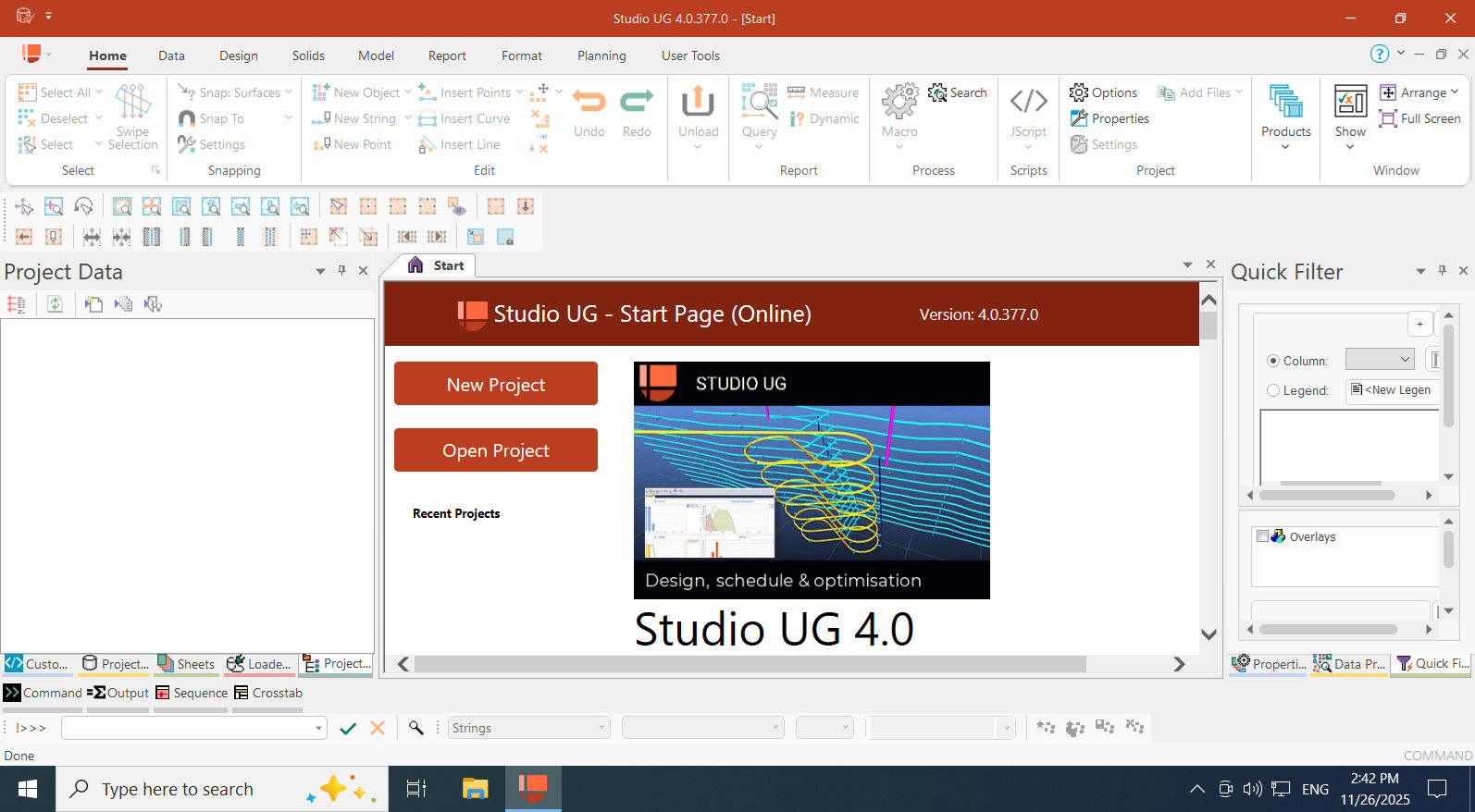The height and width of the screenshot is (812, 1475).
Task: Switch to the Design ribbon tab
Action: pos(238,55)
